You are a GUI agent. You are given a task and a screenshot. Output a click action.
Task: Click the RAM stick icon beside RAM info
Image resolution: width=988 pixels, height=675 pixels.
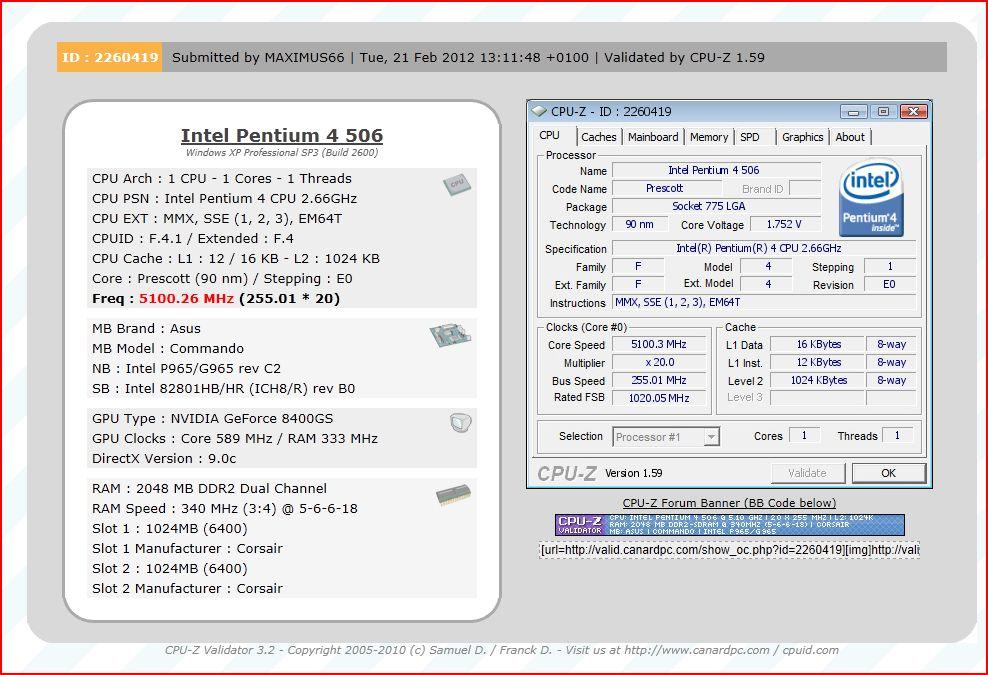coord(453,495)
